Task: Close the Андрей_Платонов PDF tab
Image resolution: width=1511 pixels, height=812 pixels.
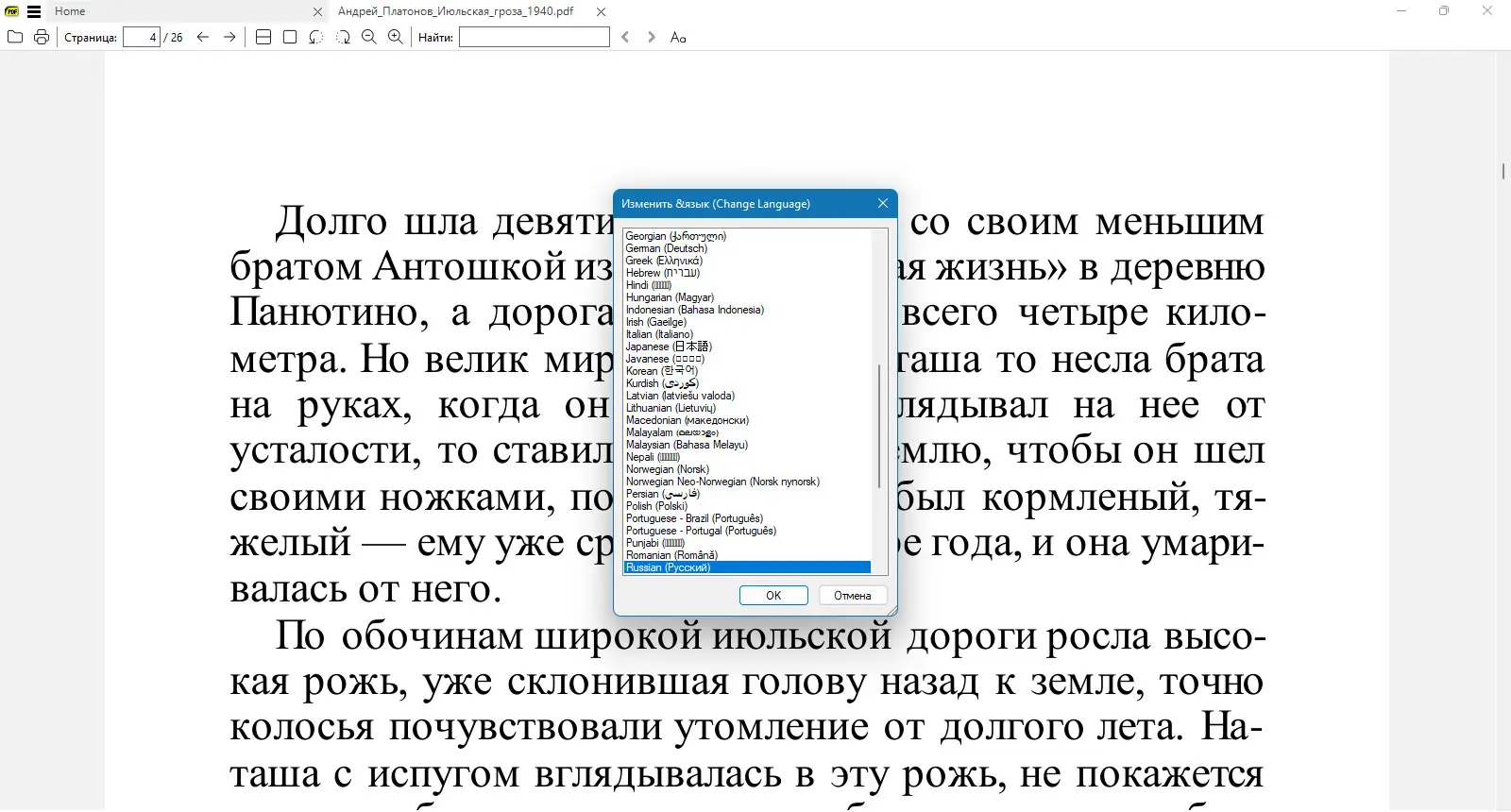Action: coord(602,11)
